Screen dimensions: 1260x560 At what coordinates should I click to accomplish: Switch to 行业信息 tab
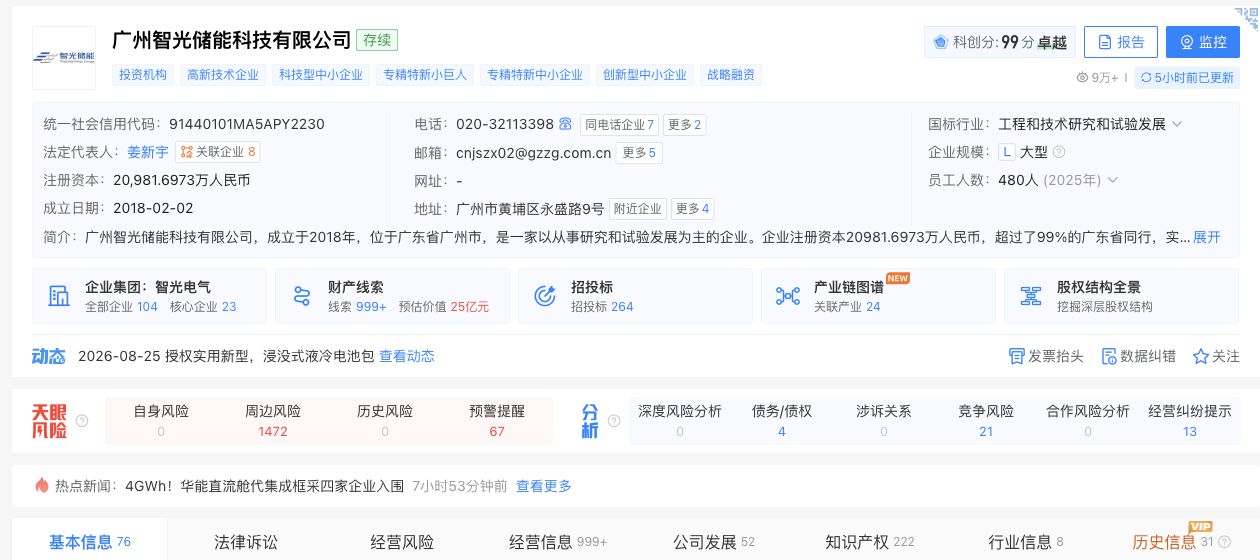tap(1026, 542)
